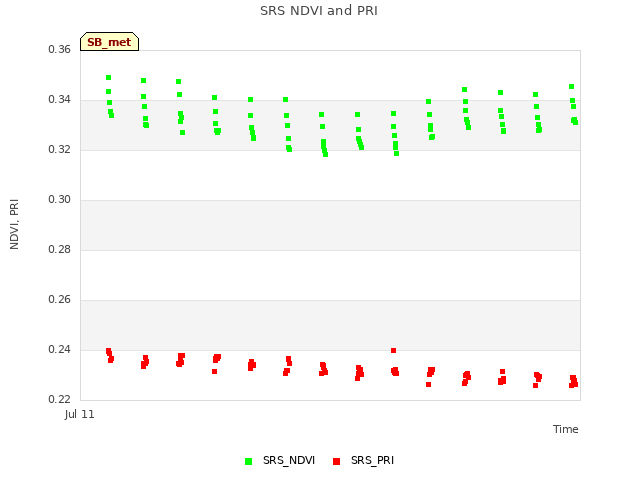The image size is (640, 480).
Task: Click the SB_met site label tag
Action: click(109, 42)
